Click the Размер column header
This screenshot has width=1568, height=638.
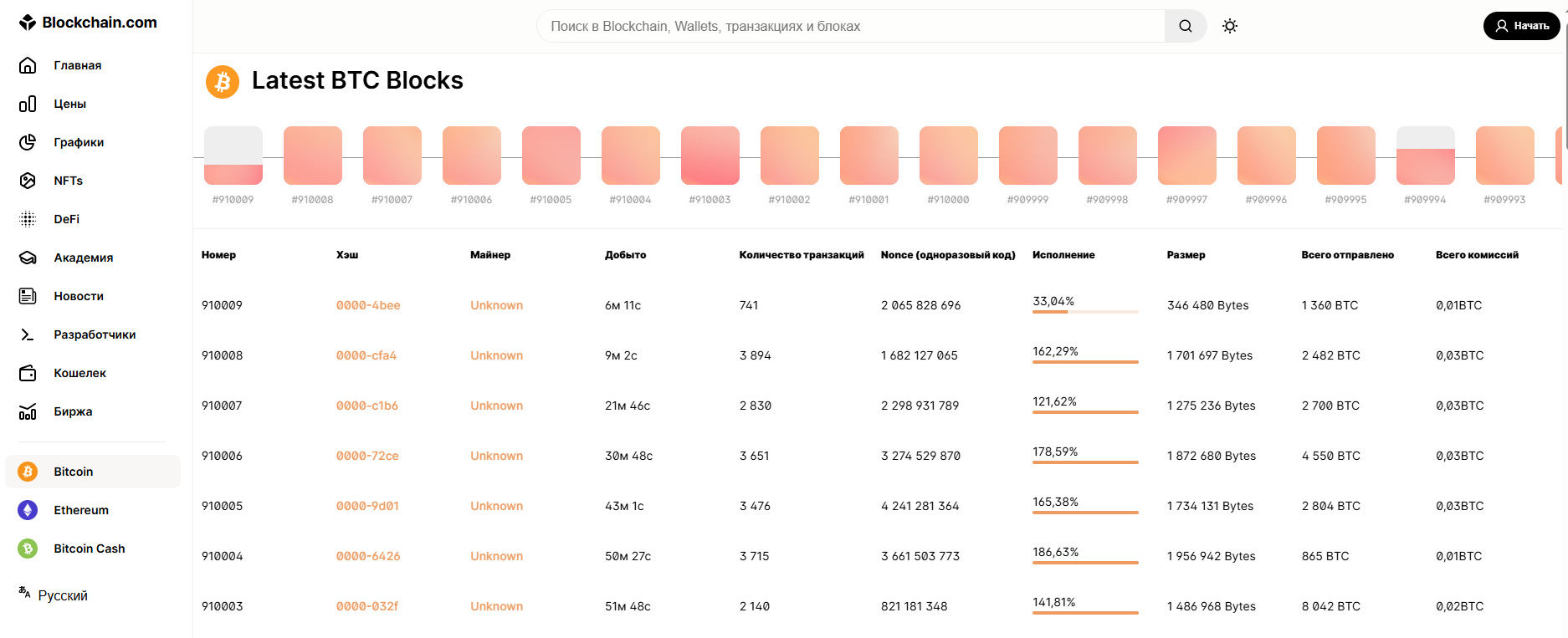click(1186, 255)
